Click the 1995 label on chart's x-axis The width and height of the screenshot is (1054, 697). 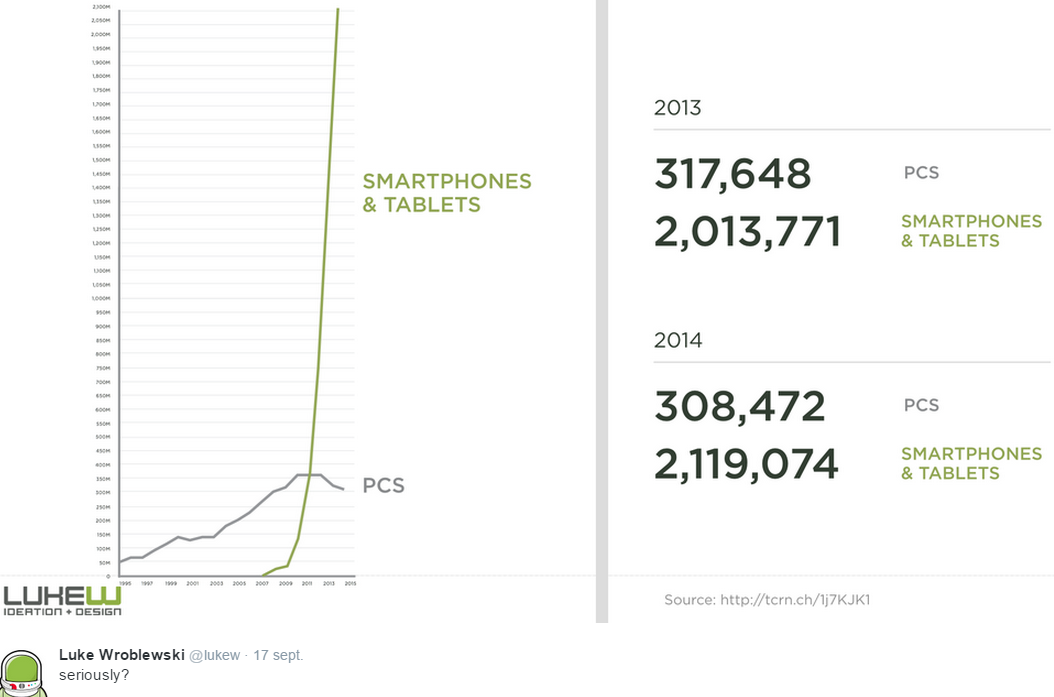125,582
